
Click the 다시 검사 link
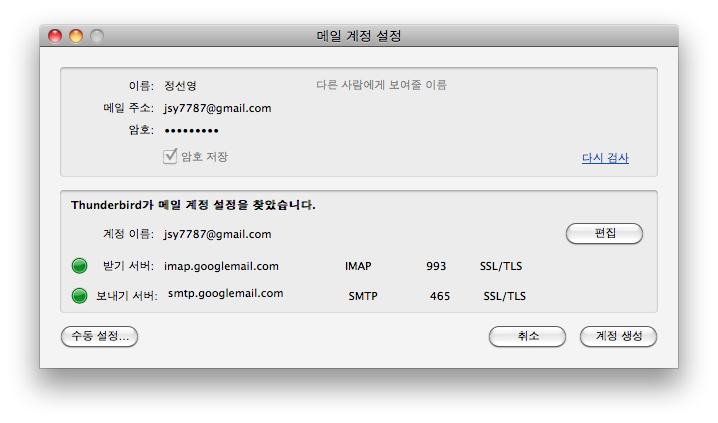(605, 158)
